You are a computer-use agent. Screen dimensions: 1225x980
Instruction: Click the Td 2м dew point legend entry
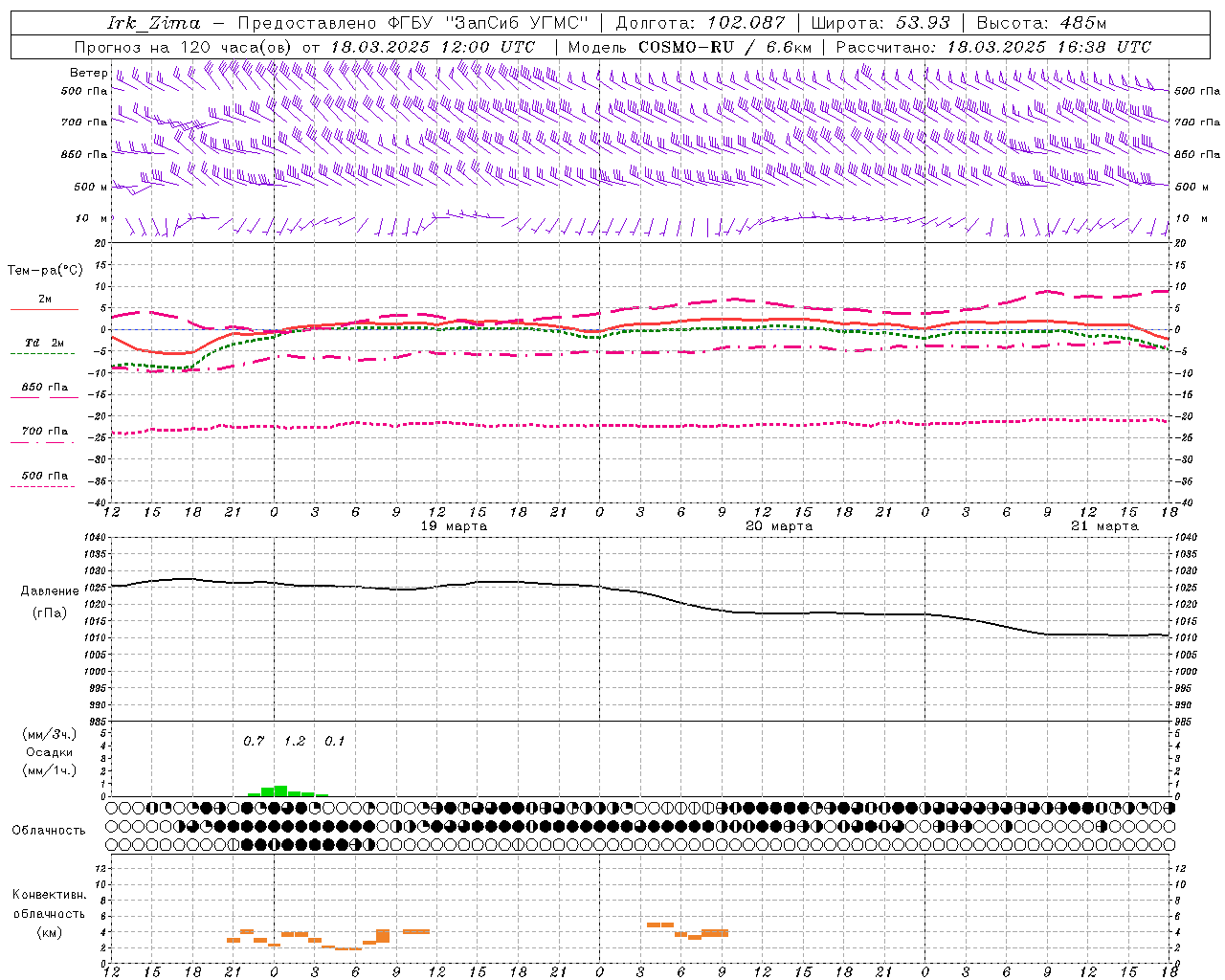click(x=45, y=343)
